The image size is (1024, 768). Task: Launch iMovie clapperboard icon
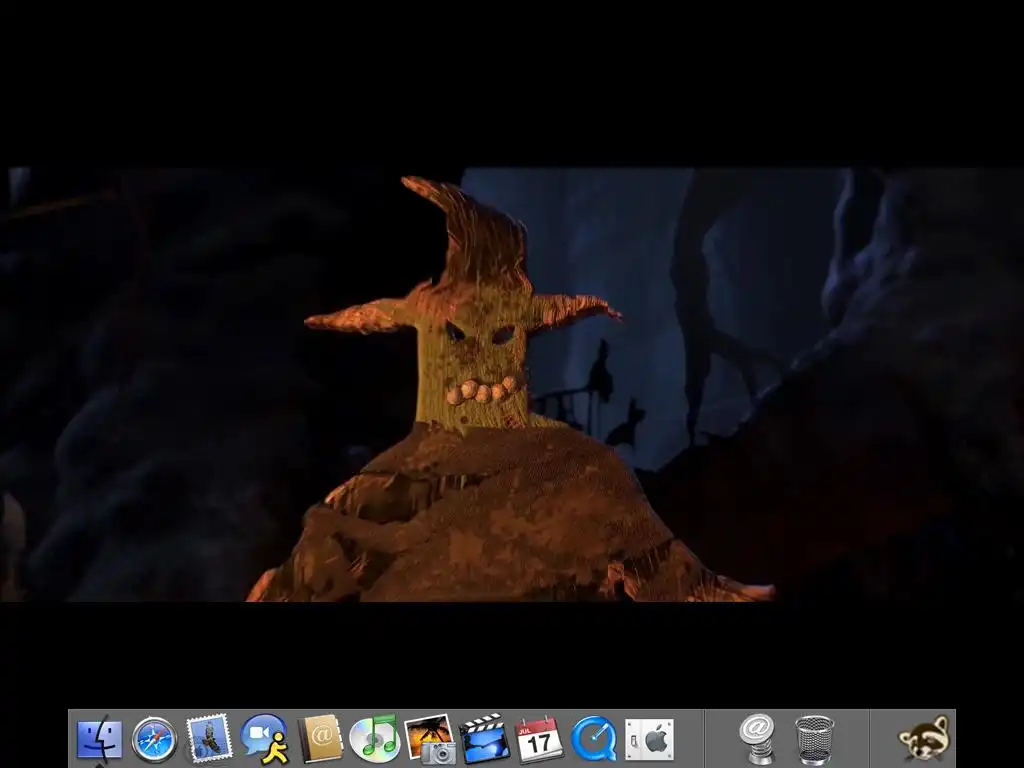click(485, 739)
